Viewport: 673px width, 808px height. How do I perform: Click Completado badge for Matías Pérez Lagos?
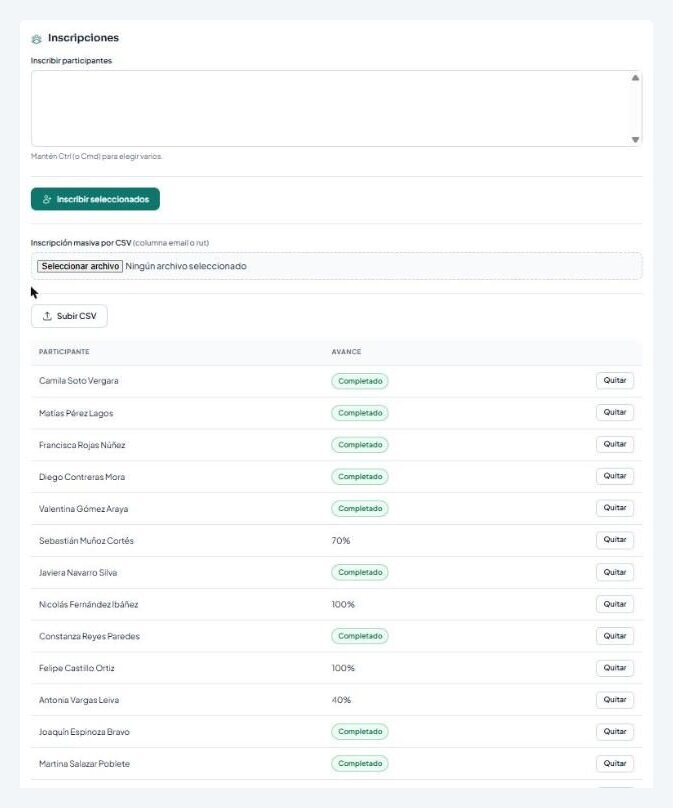click(x=360, y=413)
